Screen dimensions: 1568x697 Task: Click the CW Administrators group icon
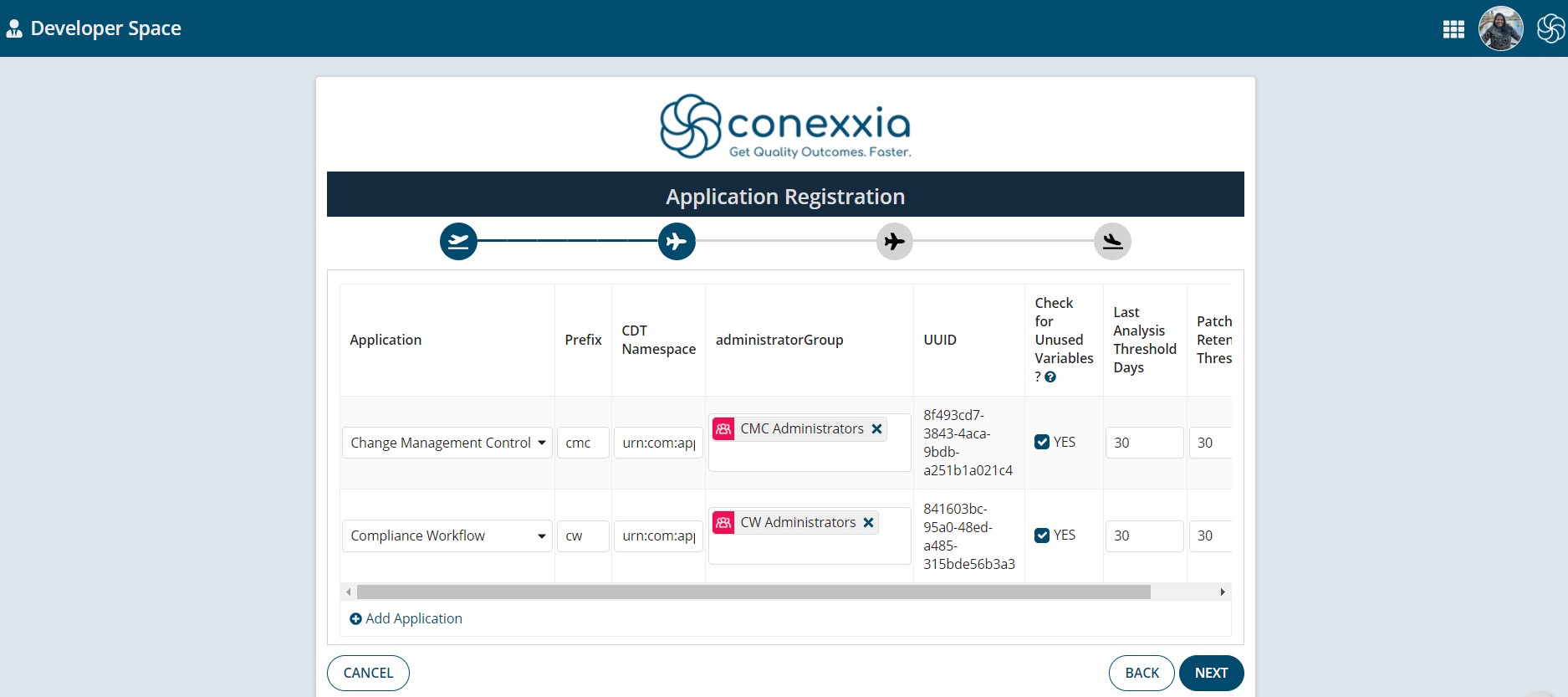(723, 523)
